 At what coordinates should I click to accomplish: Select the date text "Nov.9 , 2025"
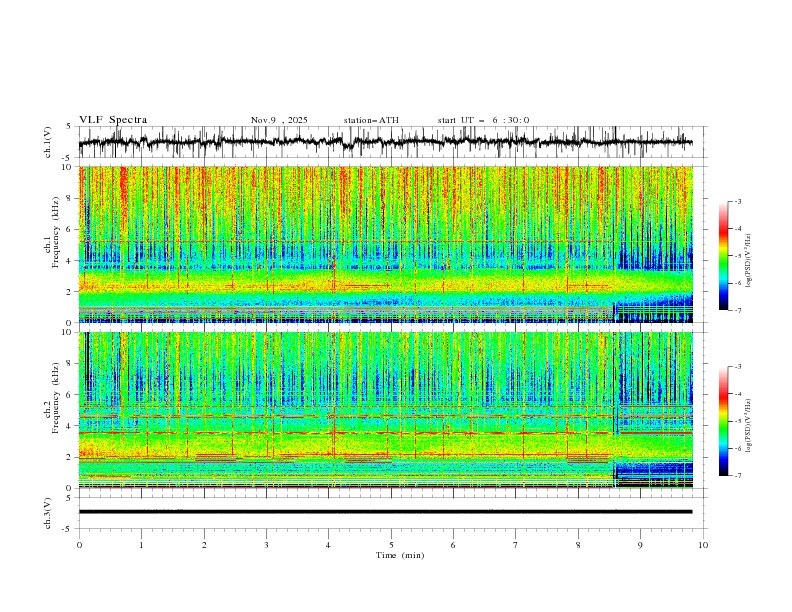point(279,120)
